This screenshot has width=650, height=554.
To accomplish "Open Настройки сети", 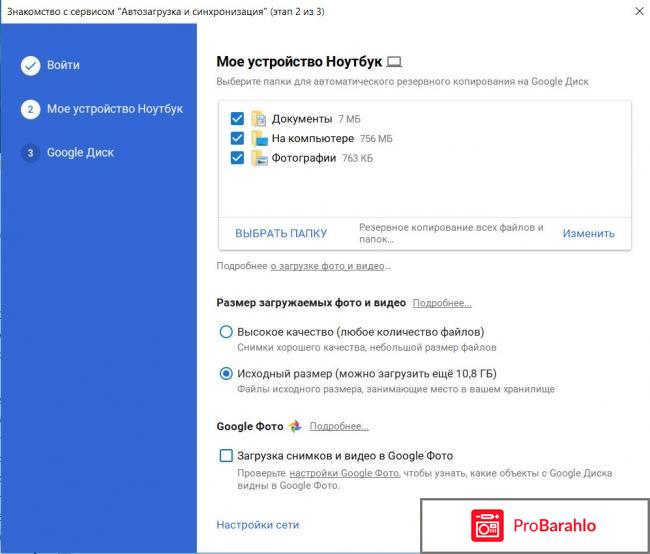I will (257, 525).
